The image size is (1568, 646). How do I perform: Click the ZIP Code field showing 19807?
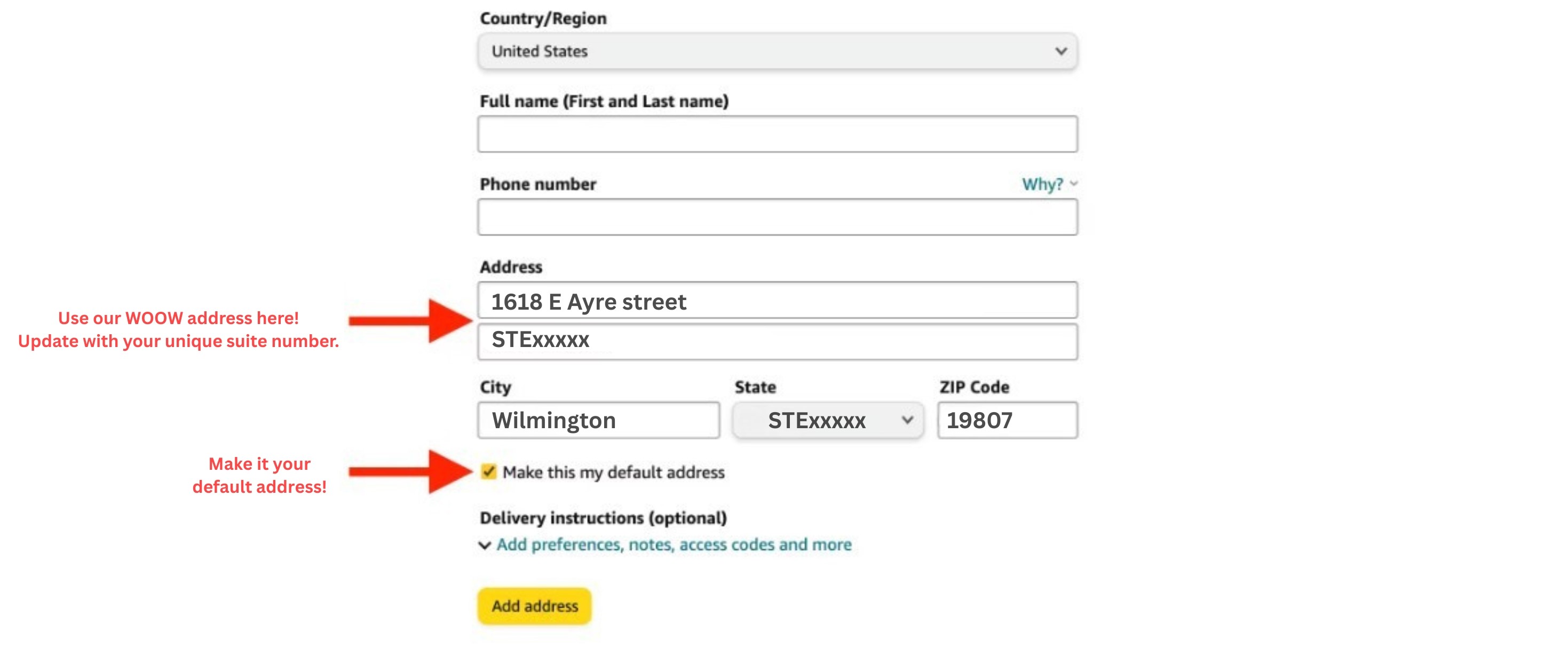click(x=1007, y=420)
